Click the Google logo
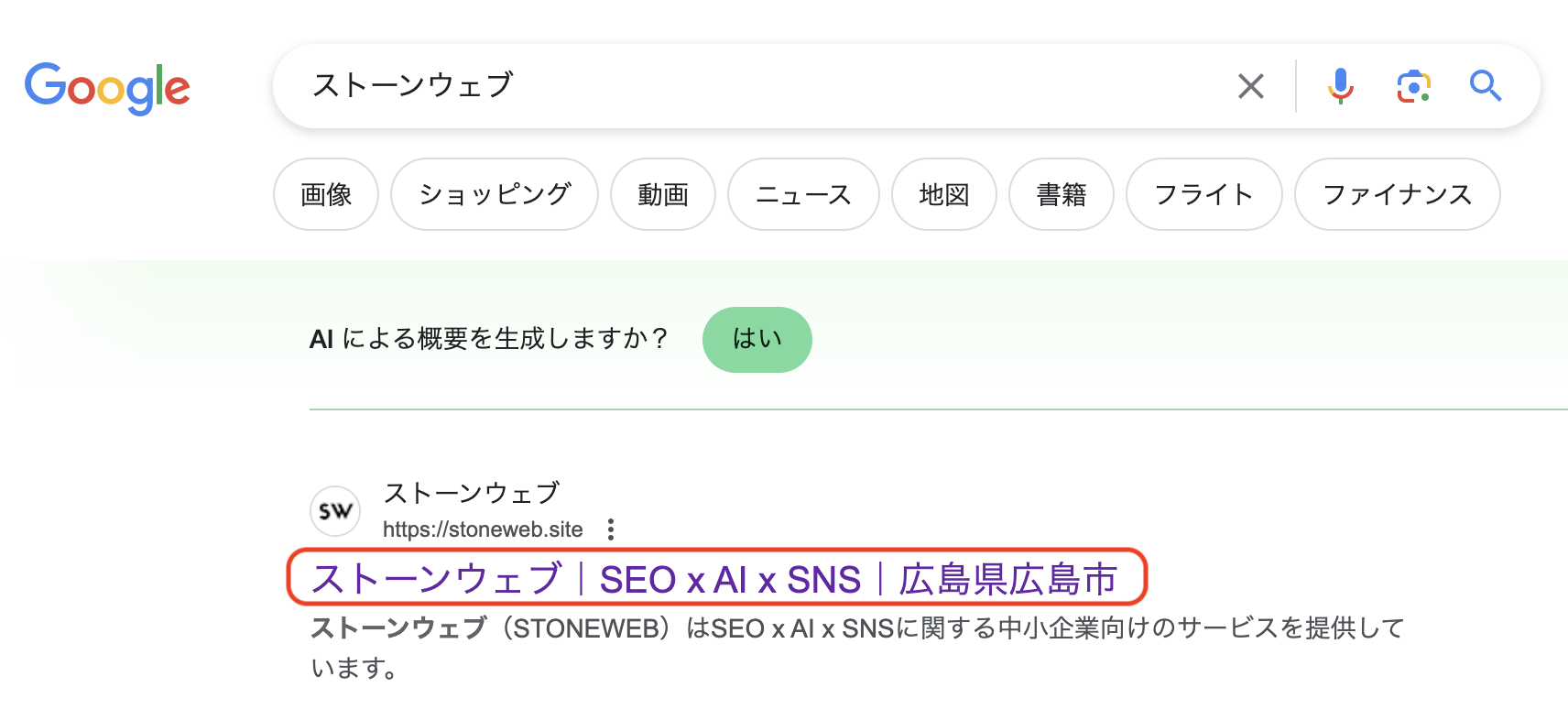Screen dimensions: 1568x720 coord(107,88)
